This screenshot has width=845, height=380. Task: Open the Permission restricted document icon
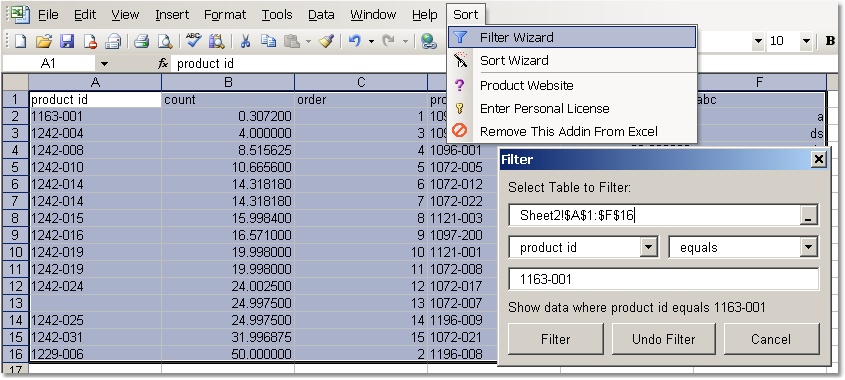[x=90, y=41]
